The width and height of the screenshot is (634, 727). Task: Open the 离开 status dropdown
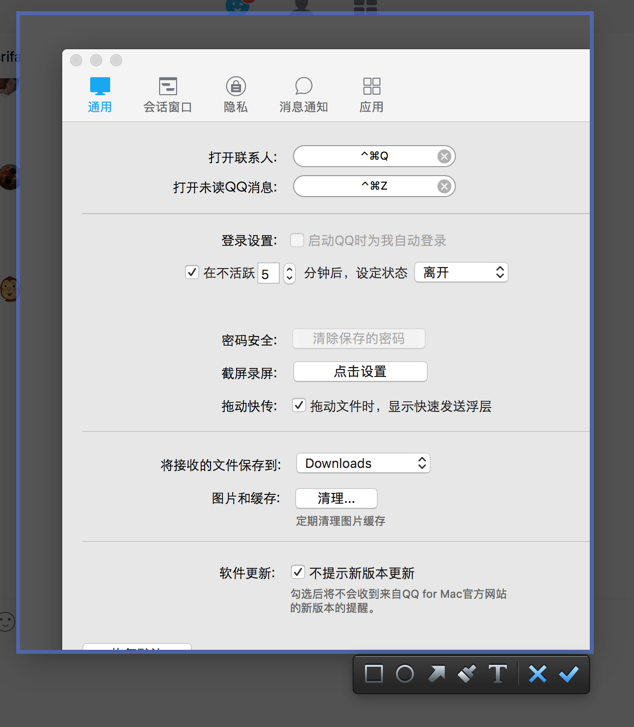[461, 272]
